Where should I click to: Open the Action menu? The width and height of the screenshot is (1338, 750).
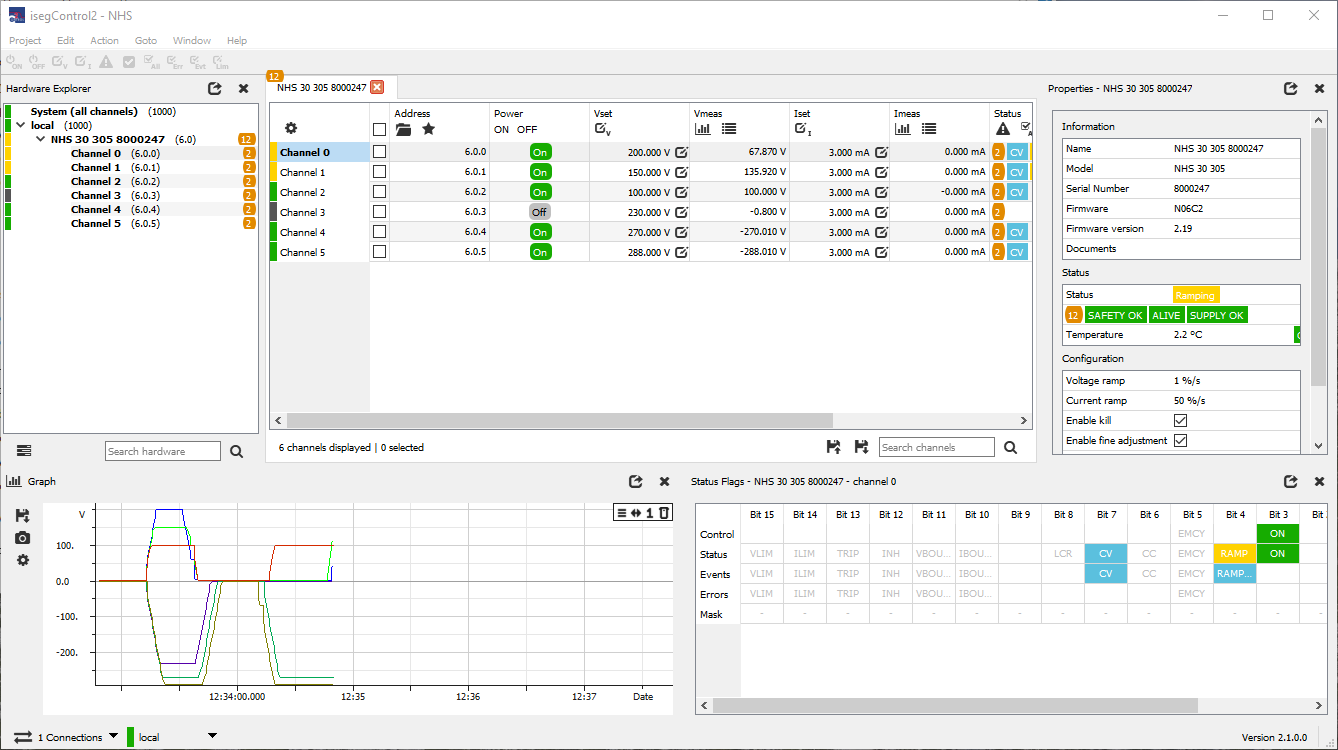tap(104, 41)
